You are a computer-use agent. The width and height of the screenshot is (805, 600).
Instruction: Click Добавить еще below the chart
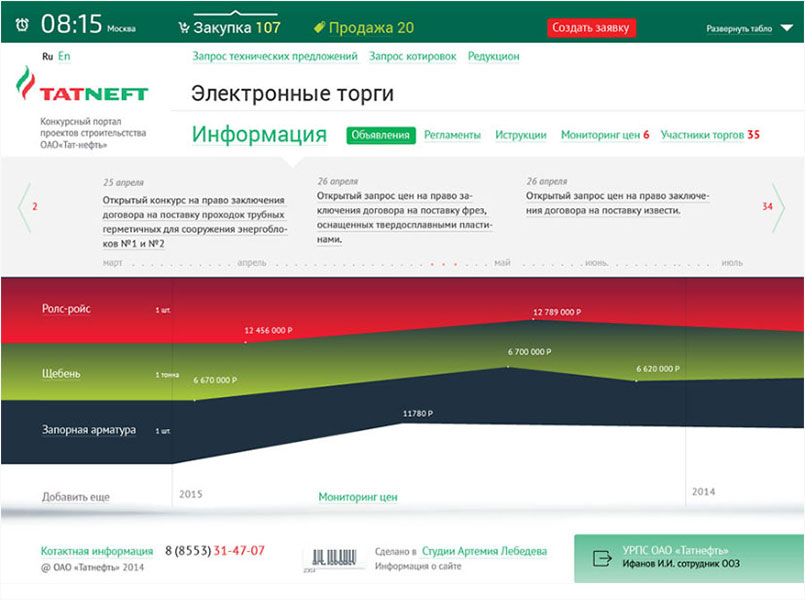click(x=76, y=497)
